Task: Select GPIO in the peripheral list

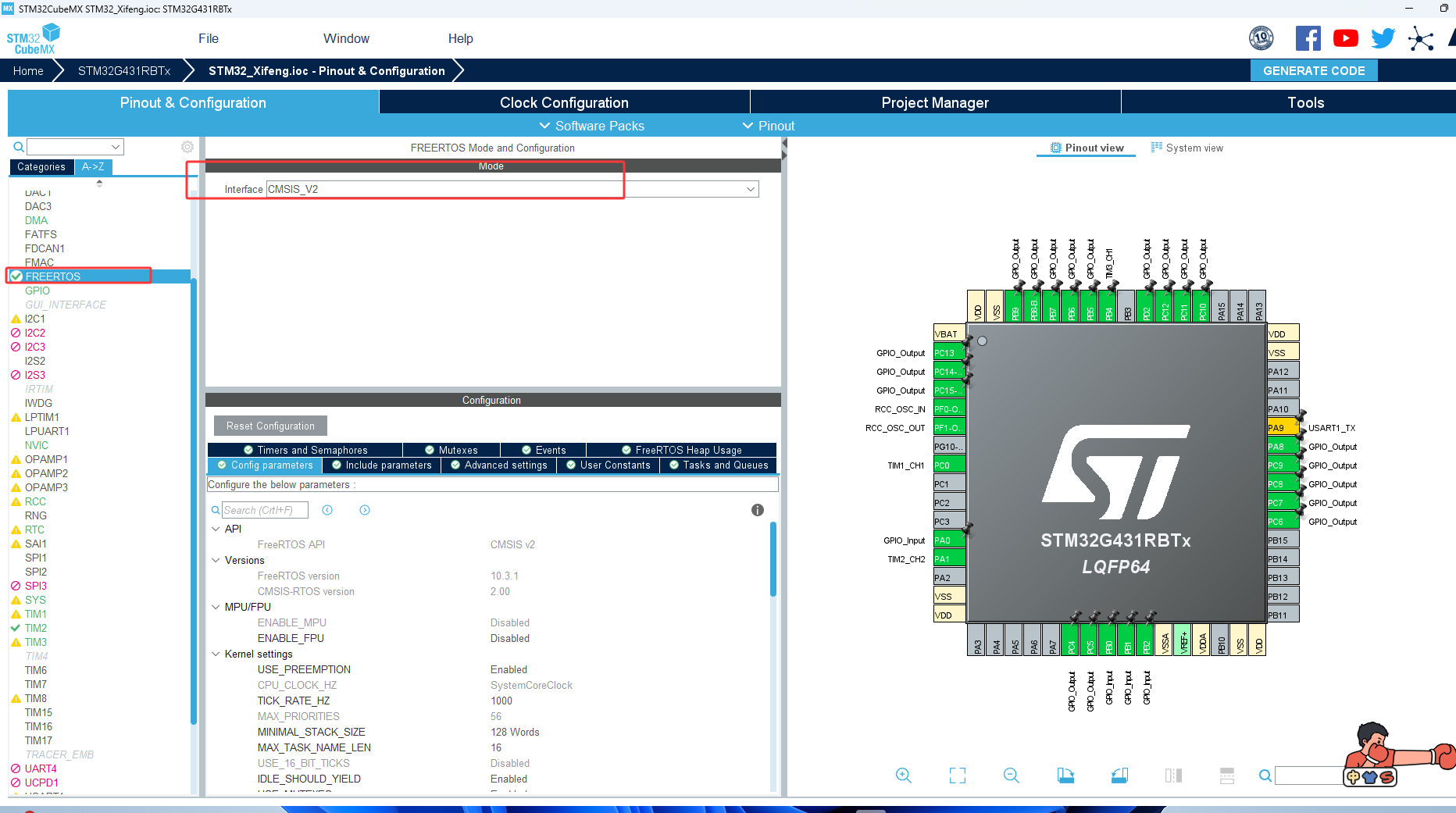Action: [37, 291]
